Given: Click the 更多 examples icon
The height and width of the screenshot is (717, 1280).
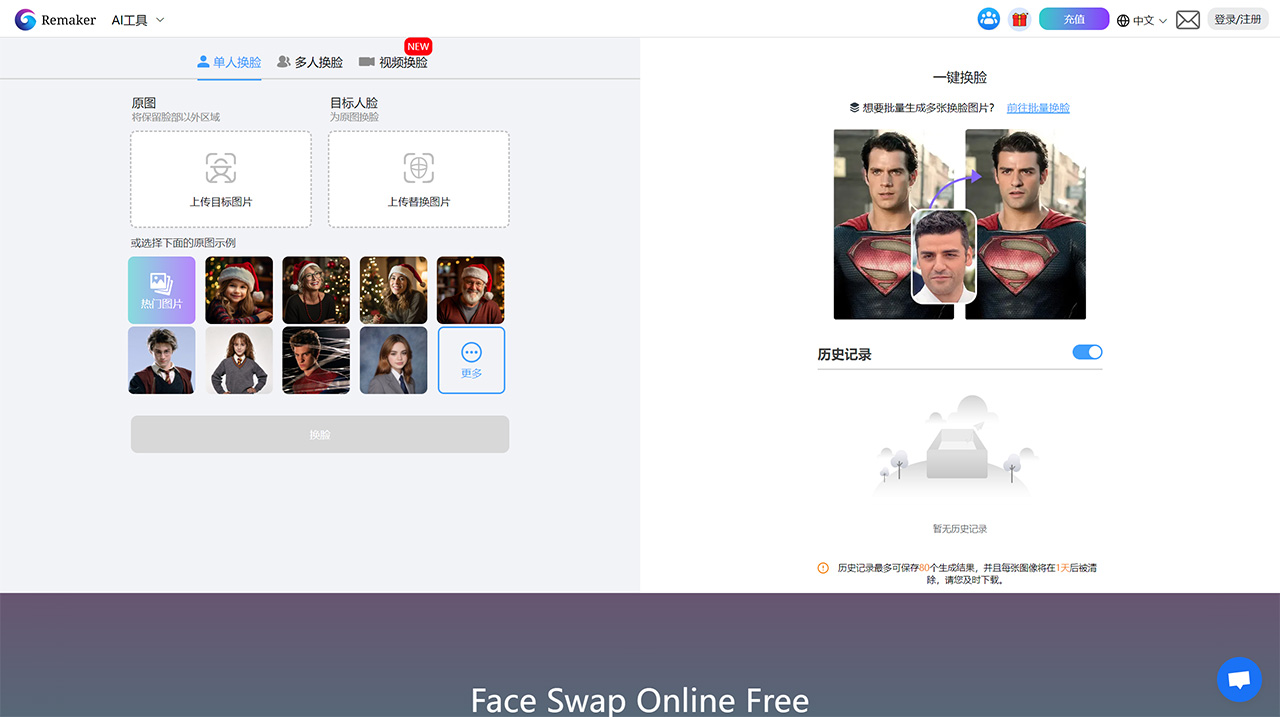Looking at the screenshot, I should pyautogui.click(x=471, y=361).
